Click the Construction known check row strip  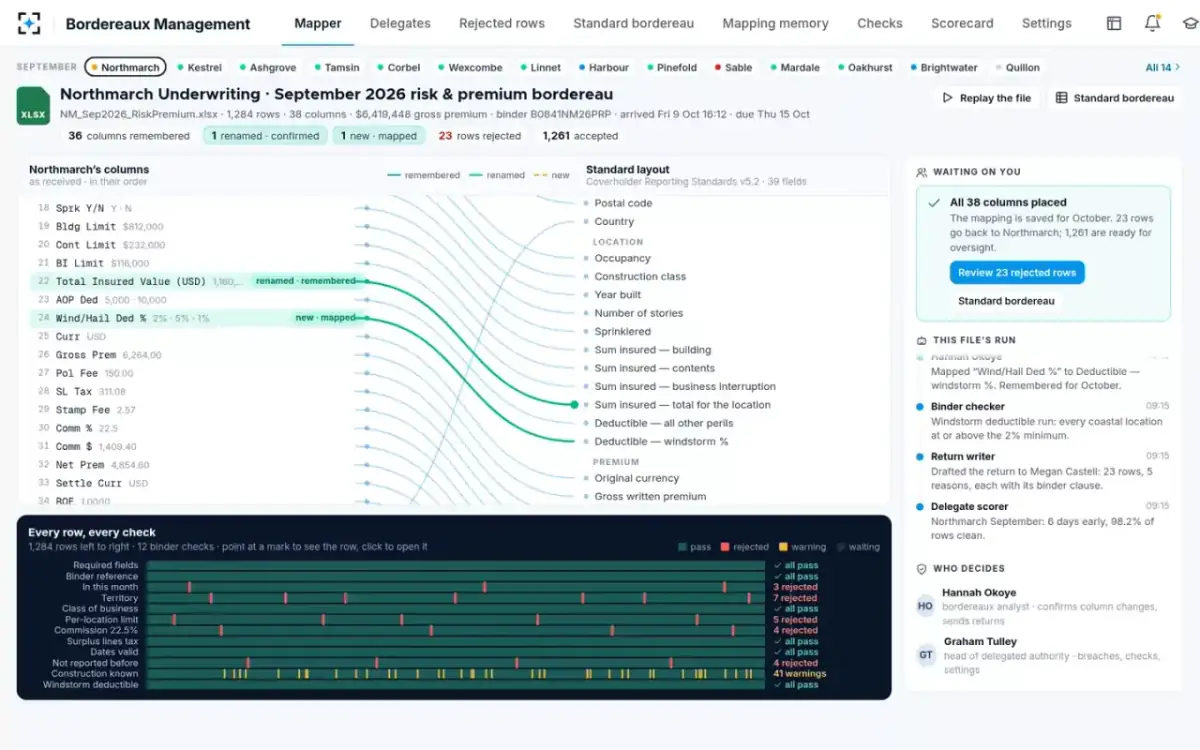coord(456,674)
